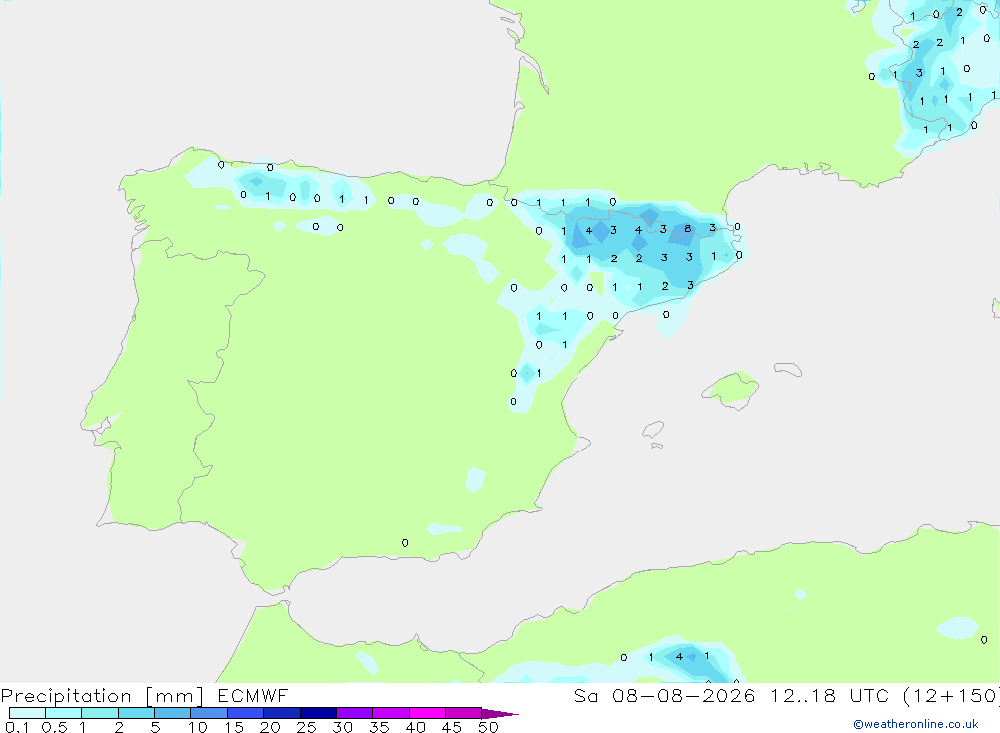Click the '10' legend scale label
1000x733 pixels.
[198, 727]
